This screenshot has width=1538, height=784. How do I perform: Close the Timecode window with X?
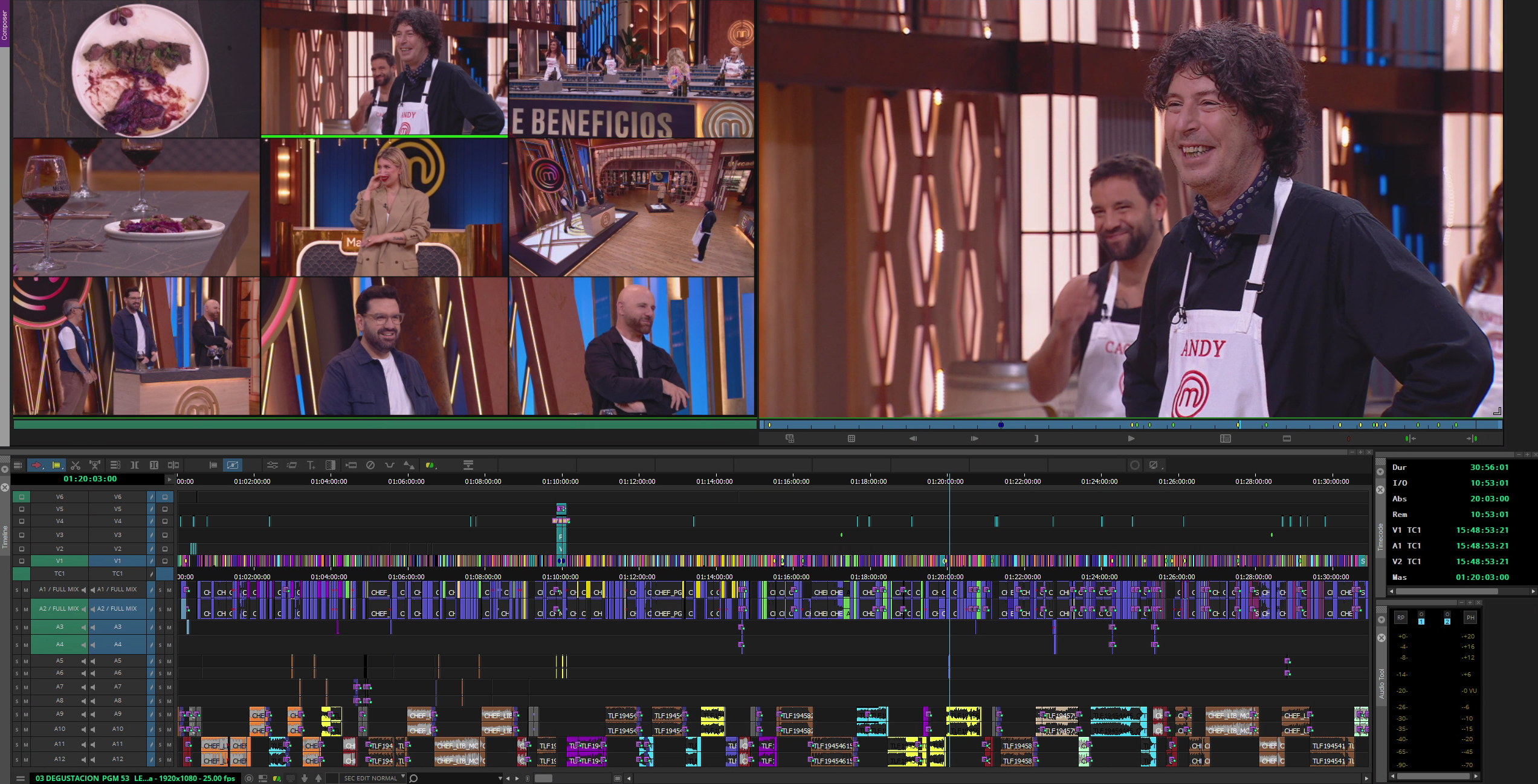(x=1380, y=490)
